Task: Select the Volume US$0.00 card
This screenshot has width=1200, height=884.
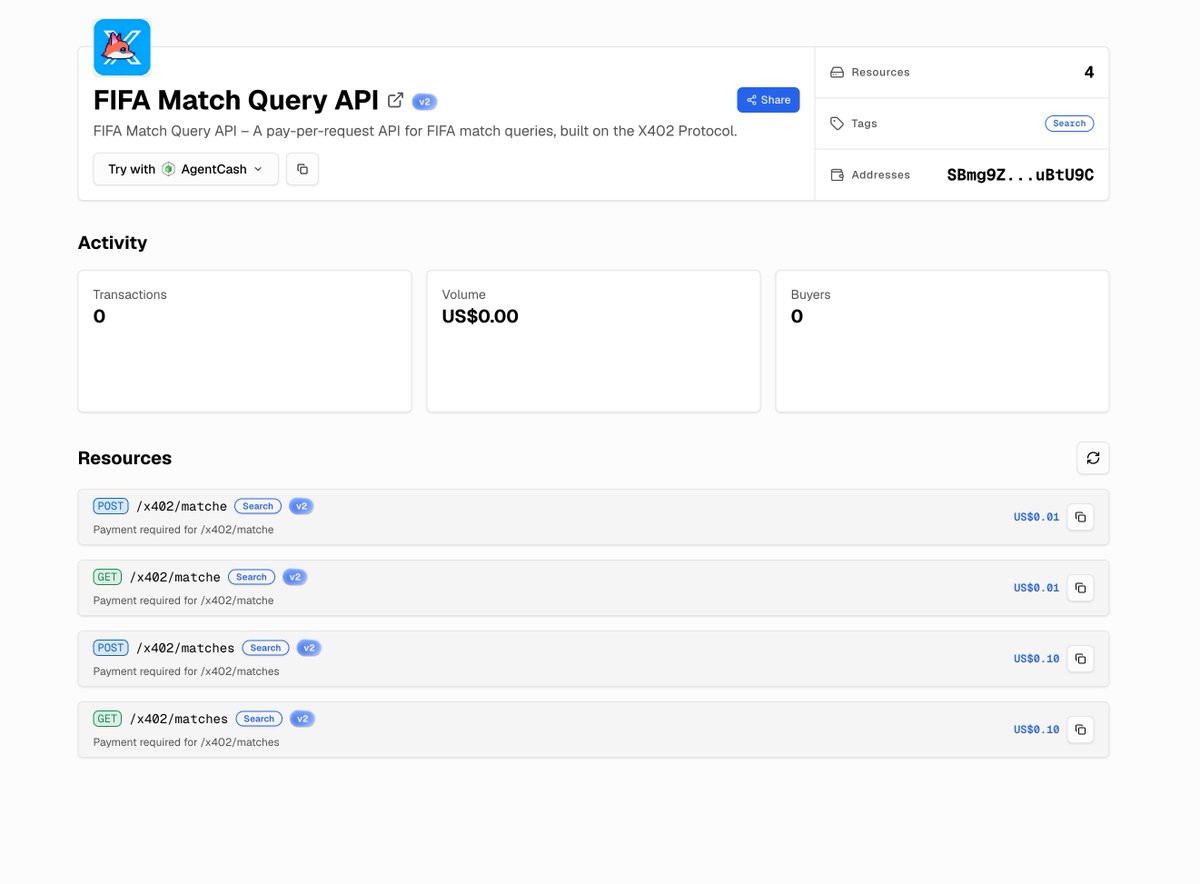Action: point(593,341)
